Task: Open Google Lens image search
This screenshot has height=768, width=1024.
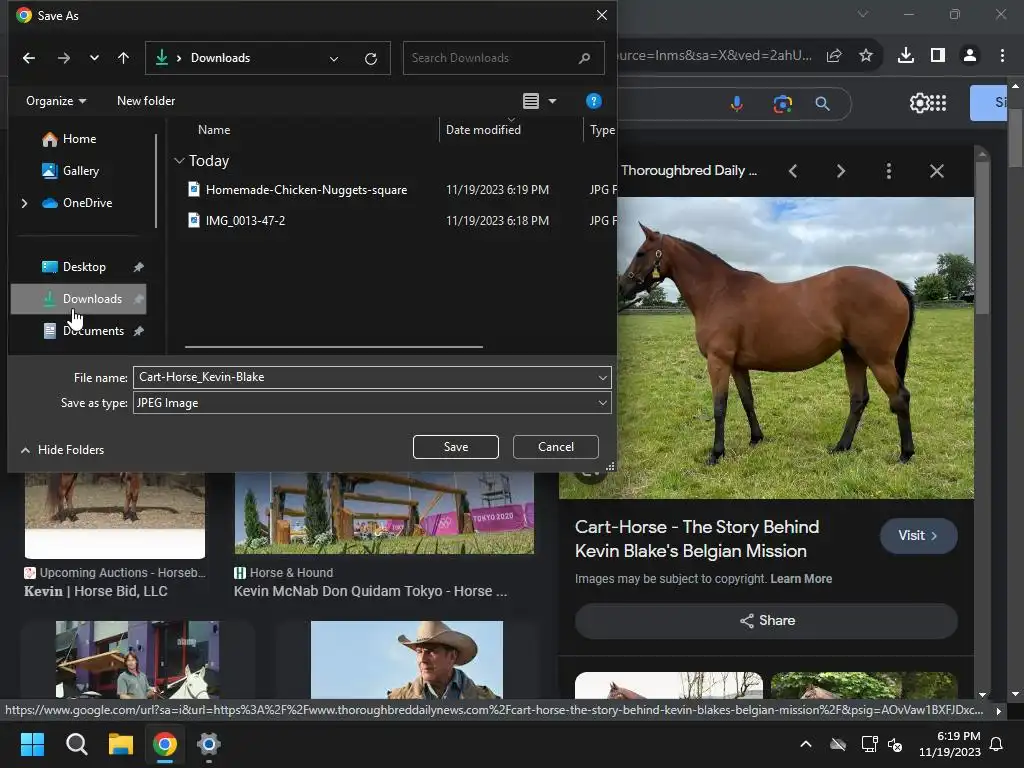Action: pos(782,104)
